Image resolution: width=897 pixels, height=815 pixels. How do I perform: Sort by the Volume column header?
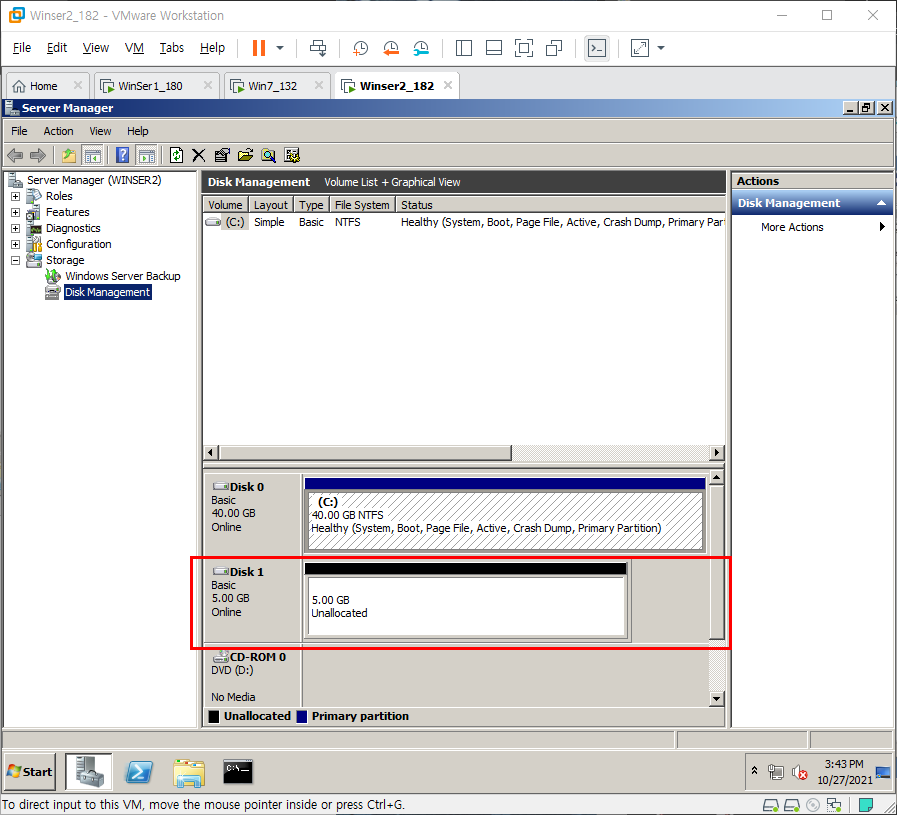point(225,205)
